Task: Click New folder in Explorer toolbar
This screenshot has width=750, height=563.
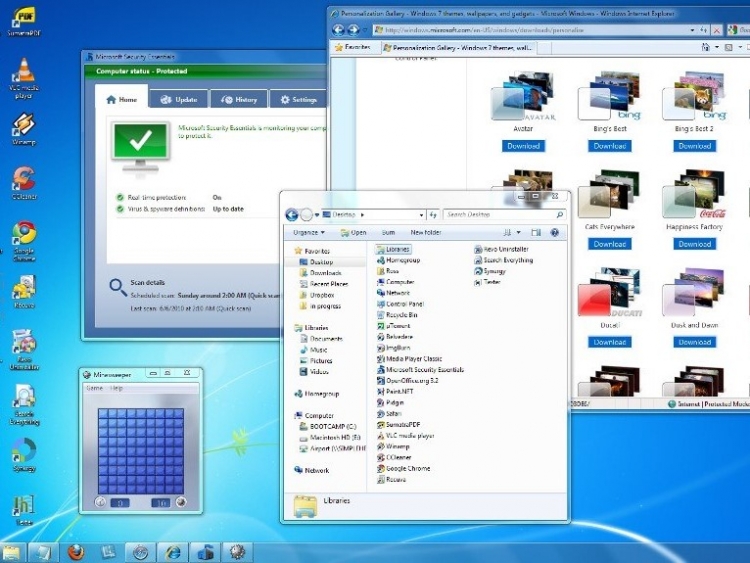Action: click(x=425, y=233)
